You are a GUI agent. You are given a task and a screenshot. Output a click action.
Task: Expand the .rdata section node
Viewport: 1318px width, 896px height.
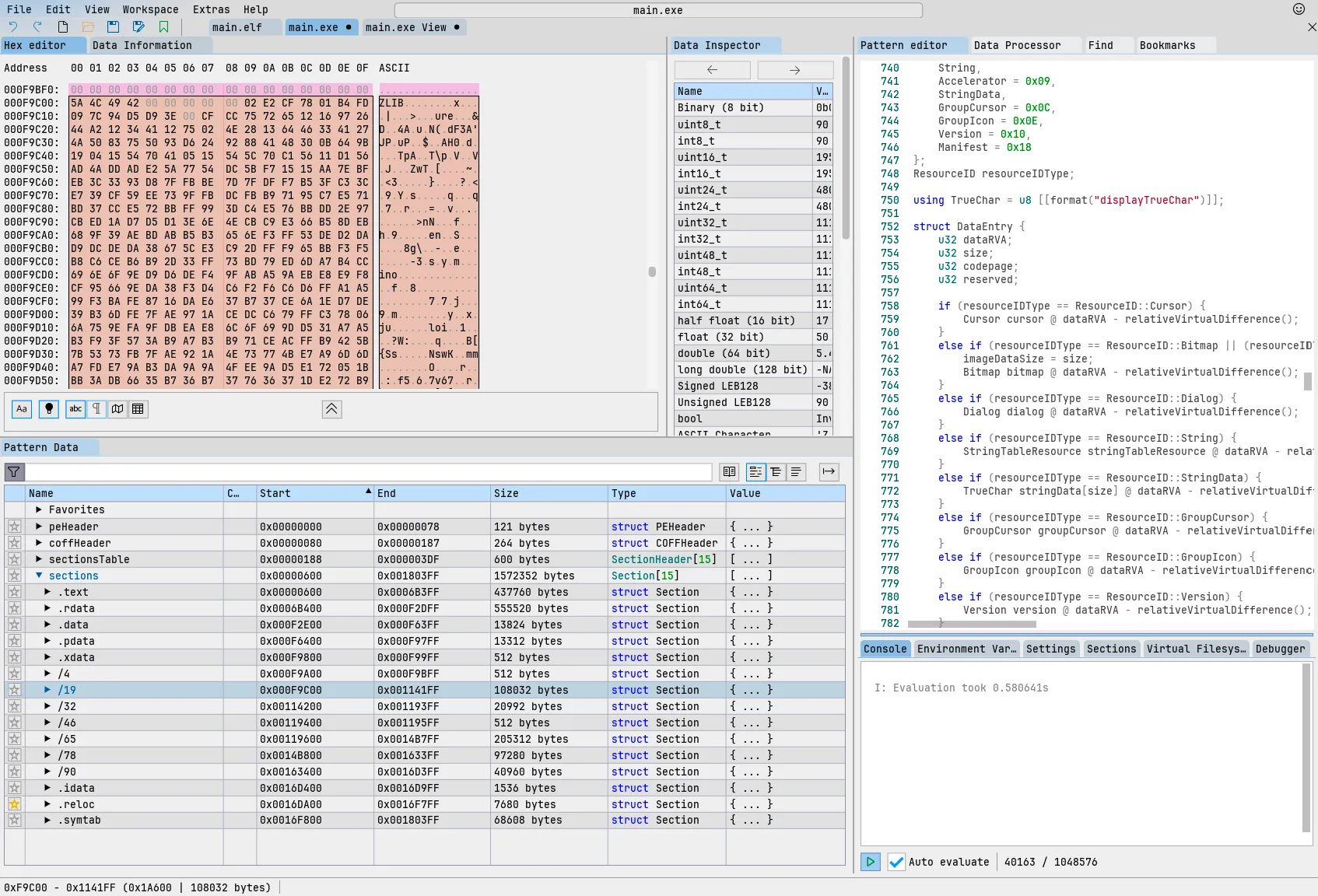click(x=47, y=608)
